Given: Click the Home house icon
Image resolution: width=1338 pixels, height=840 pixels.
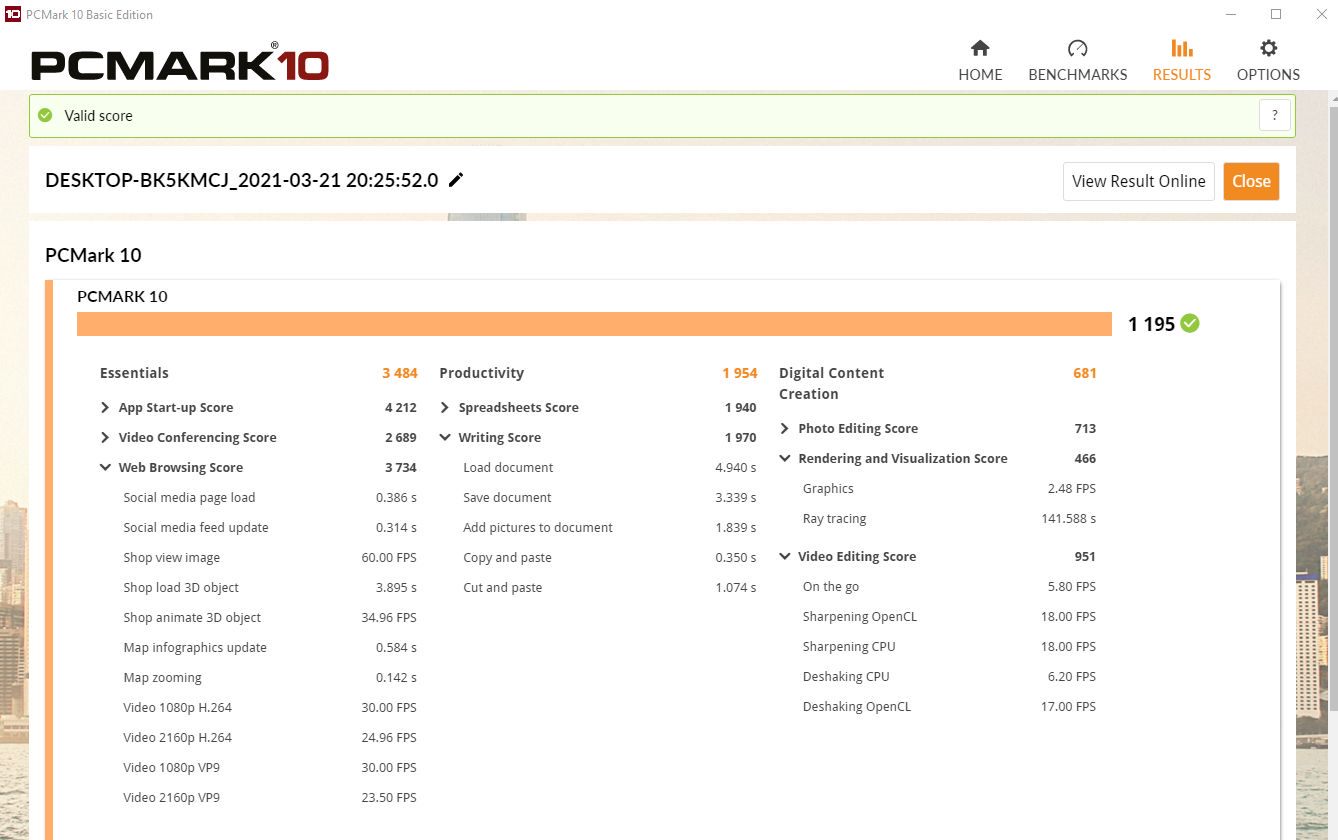Looking at the screenshot, I should tap(980, 49).
